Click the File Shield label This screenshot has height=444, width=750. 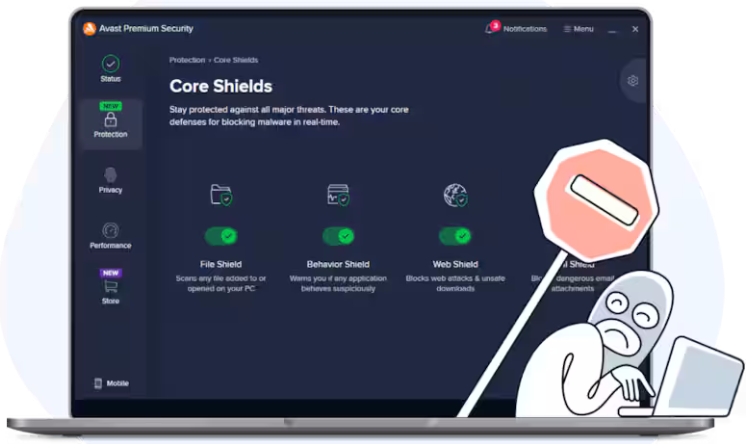(221, 264)
